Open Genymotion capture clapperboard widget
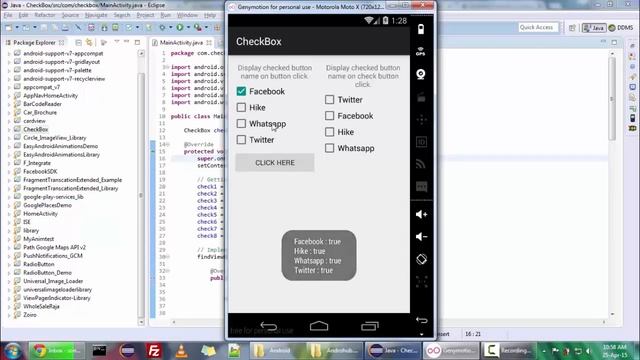The image size is (640, 360). point(421,98)
